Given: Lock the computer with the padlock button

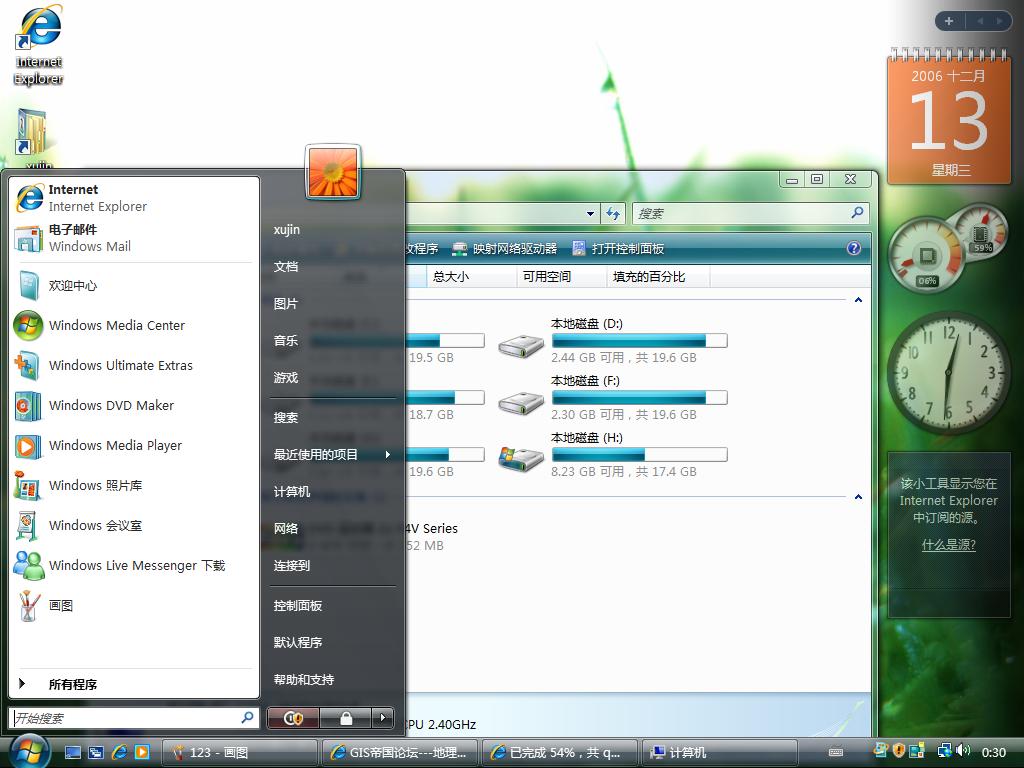Looking at the screenshot, I should 346,718.
